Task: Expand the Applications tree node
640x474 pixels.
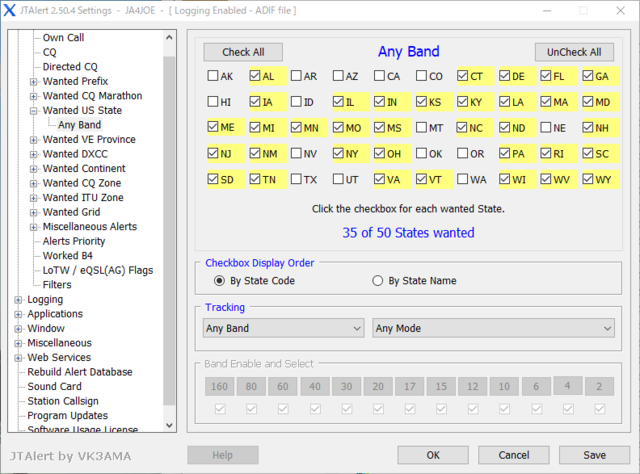Action: pos(18,314)
